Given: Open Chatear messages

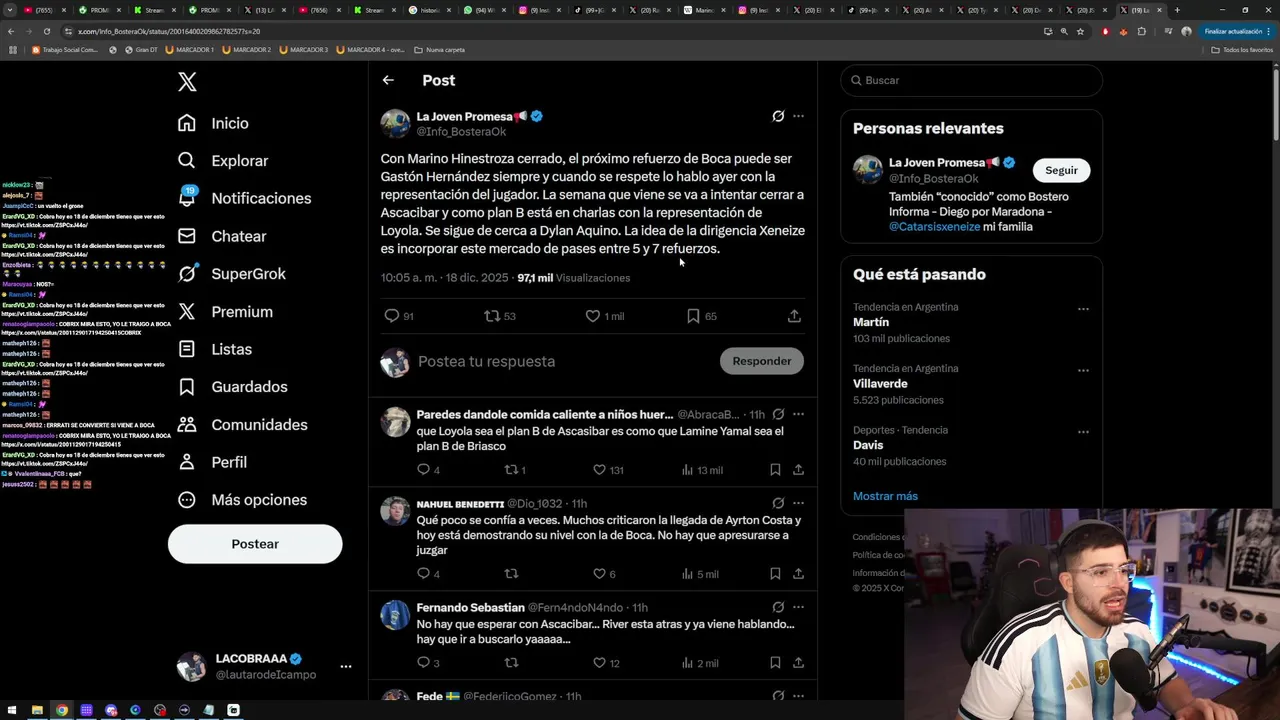Looking at the screenshot, I should (x=221, y=236).
